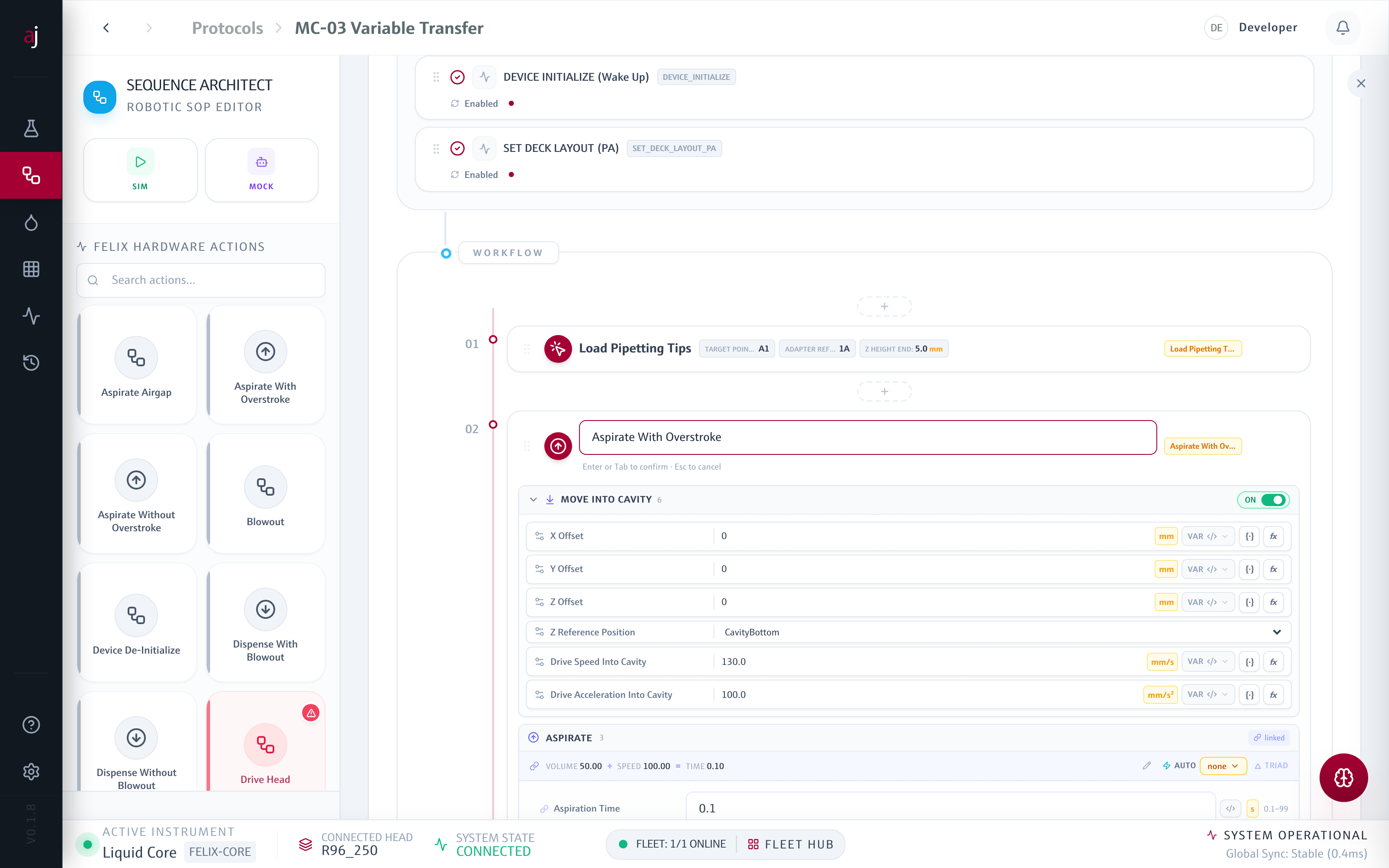Collapse the Move Into Cavity section
The width and height of the screenshot is (1389, 868).
click(533, 500)
